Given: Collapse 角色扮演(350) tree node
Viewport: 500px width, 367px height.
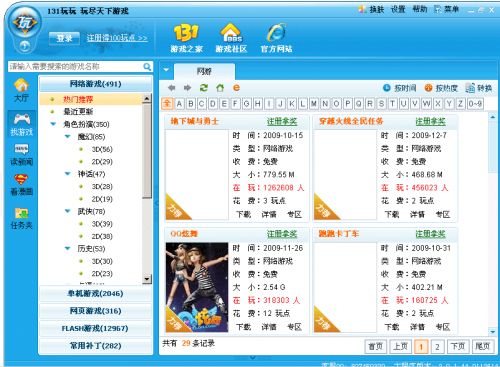Looking at the screenshot, I should 53,124.
